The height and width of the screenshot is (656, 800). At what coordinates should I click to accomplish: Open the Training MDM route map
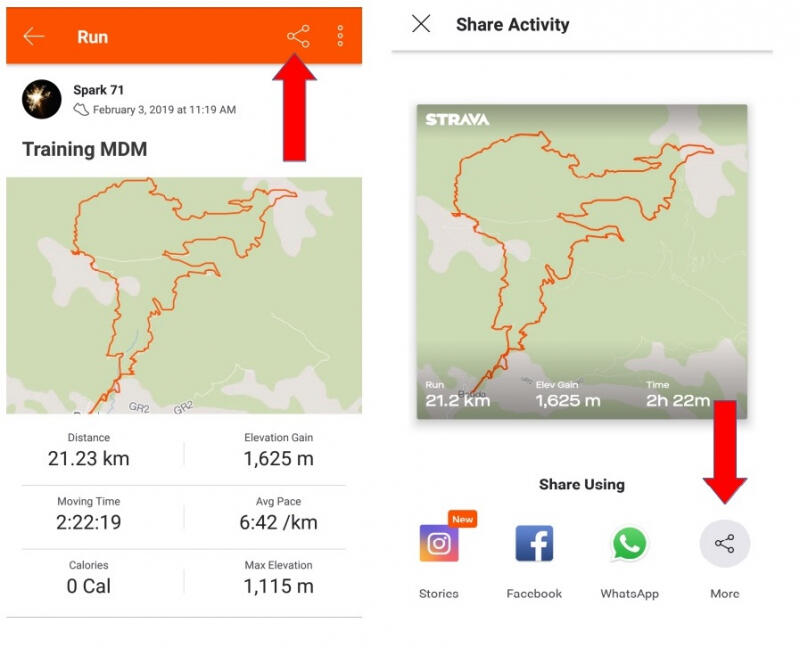tap(184, 295)
